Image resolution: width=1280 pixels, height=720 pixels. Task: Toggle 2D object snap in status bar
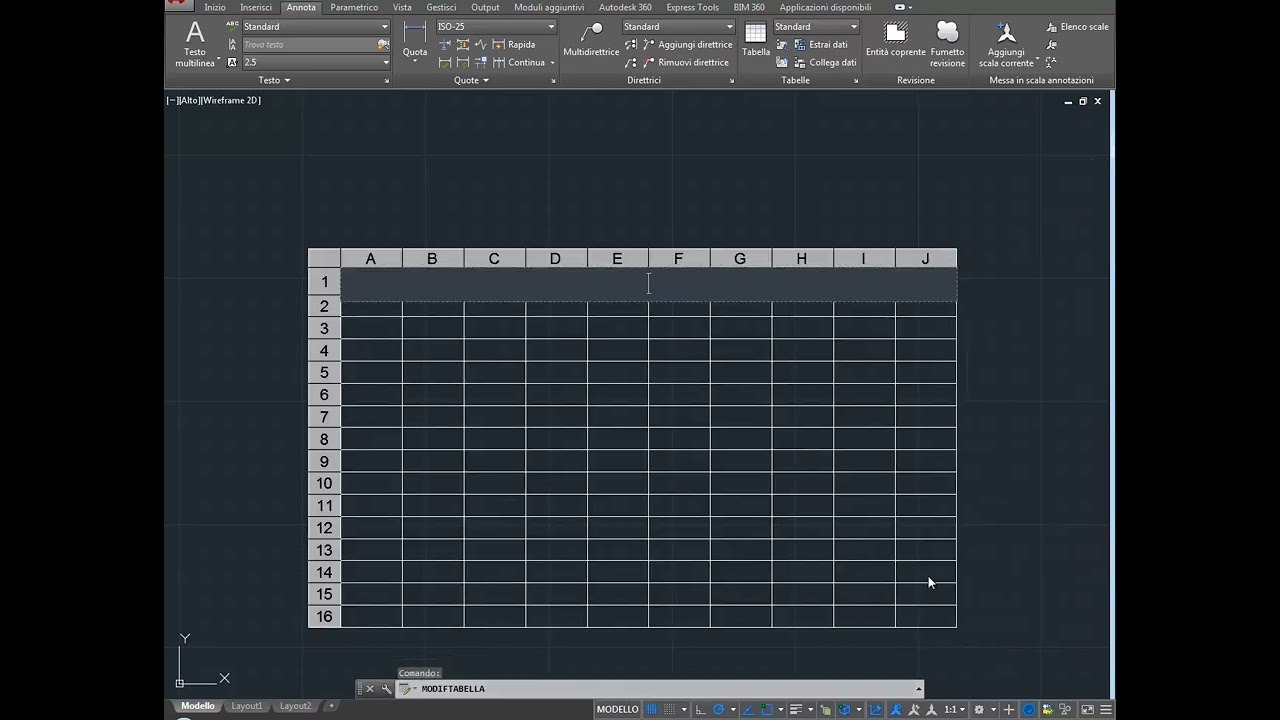click(x=767, y=710)
